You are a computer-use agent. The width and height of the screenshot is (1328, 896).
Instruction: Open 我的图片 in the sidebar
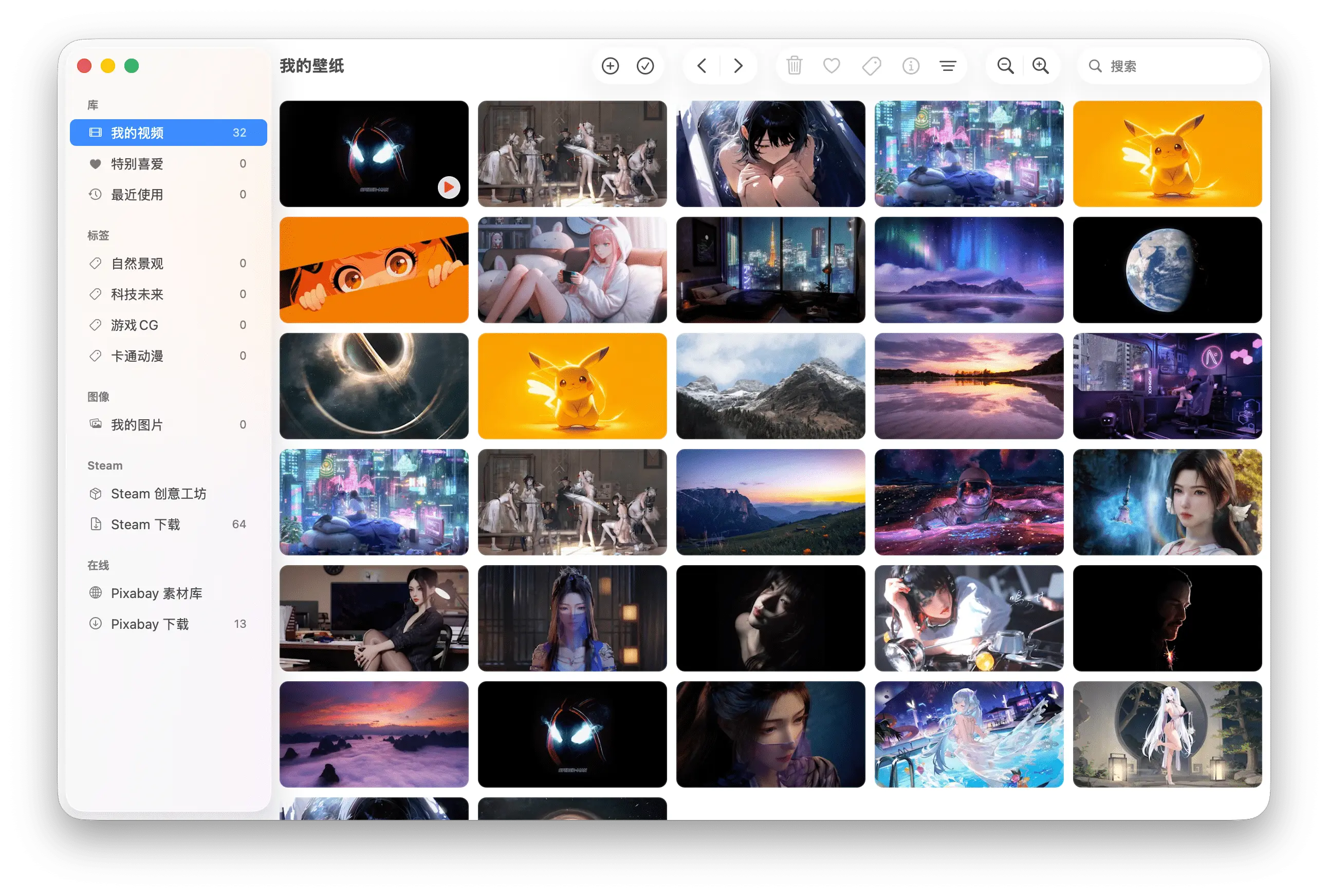tap(169, 425)
